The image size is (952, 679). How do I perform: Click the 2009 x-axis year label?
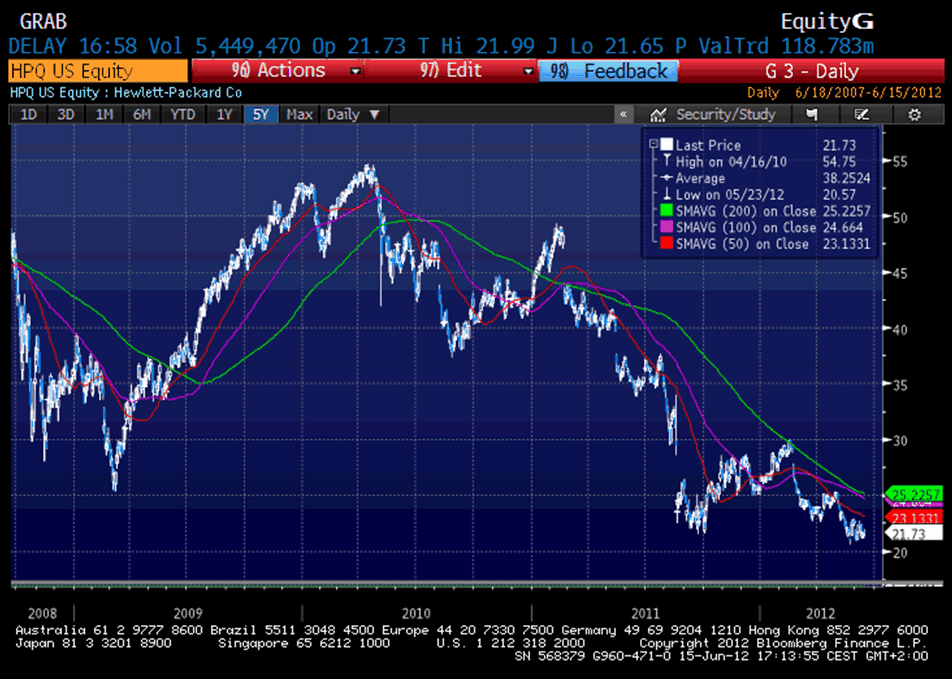click(x=188, y=613)
